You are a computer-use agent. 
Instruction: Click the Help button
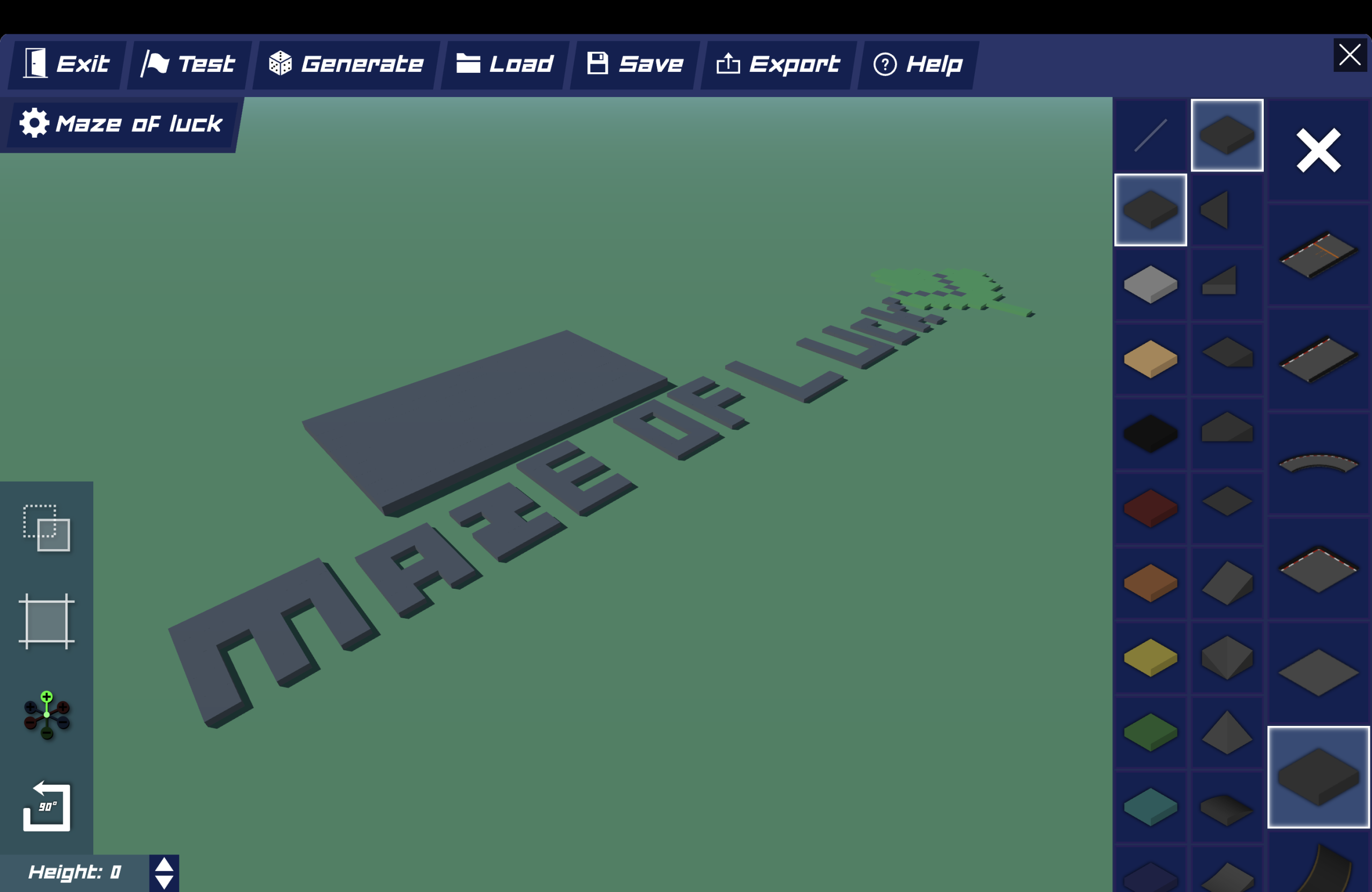[x=916, y=64]
